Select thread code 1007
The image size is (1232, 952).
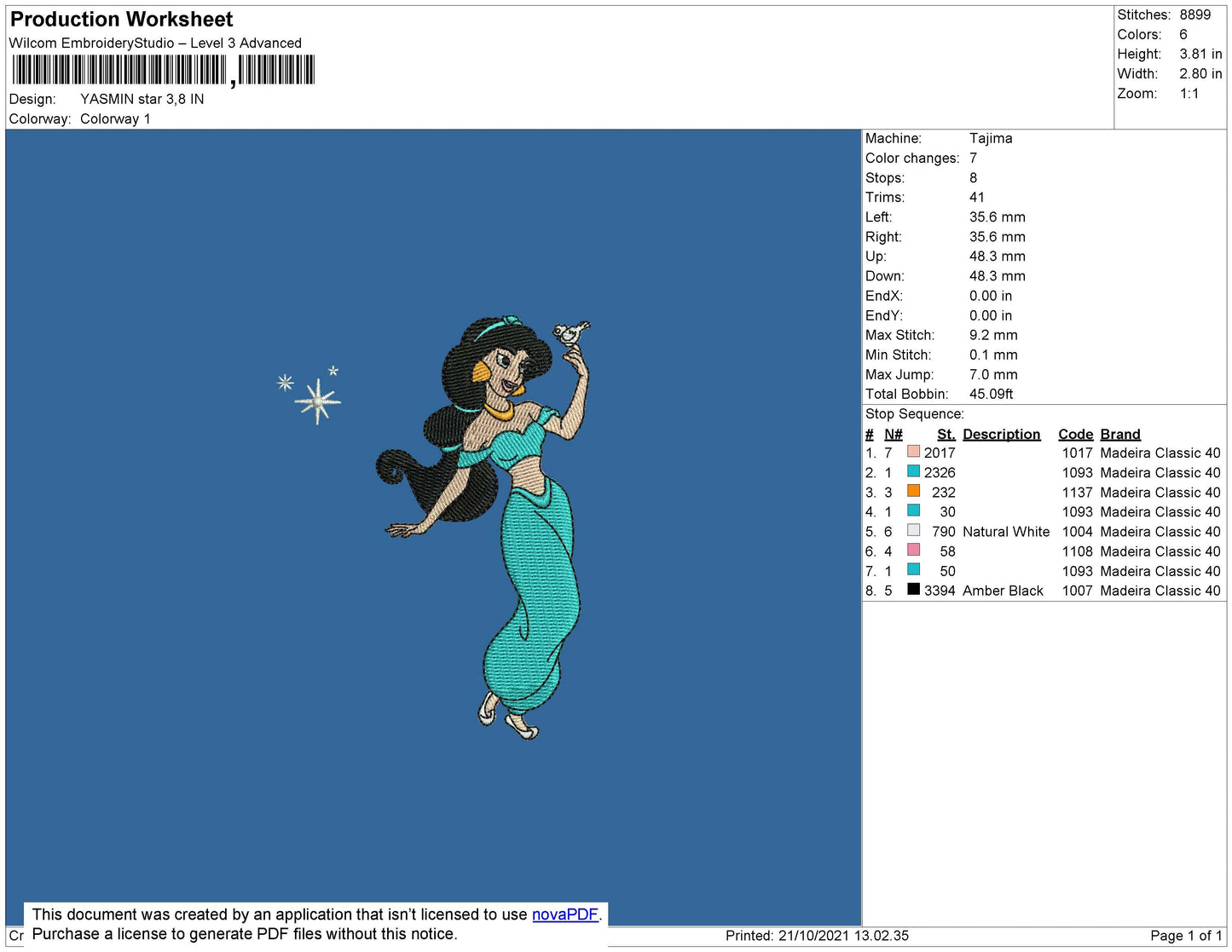click(1078, 591)
